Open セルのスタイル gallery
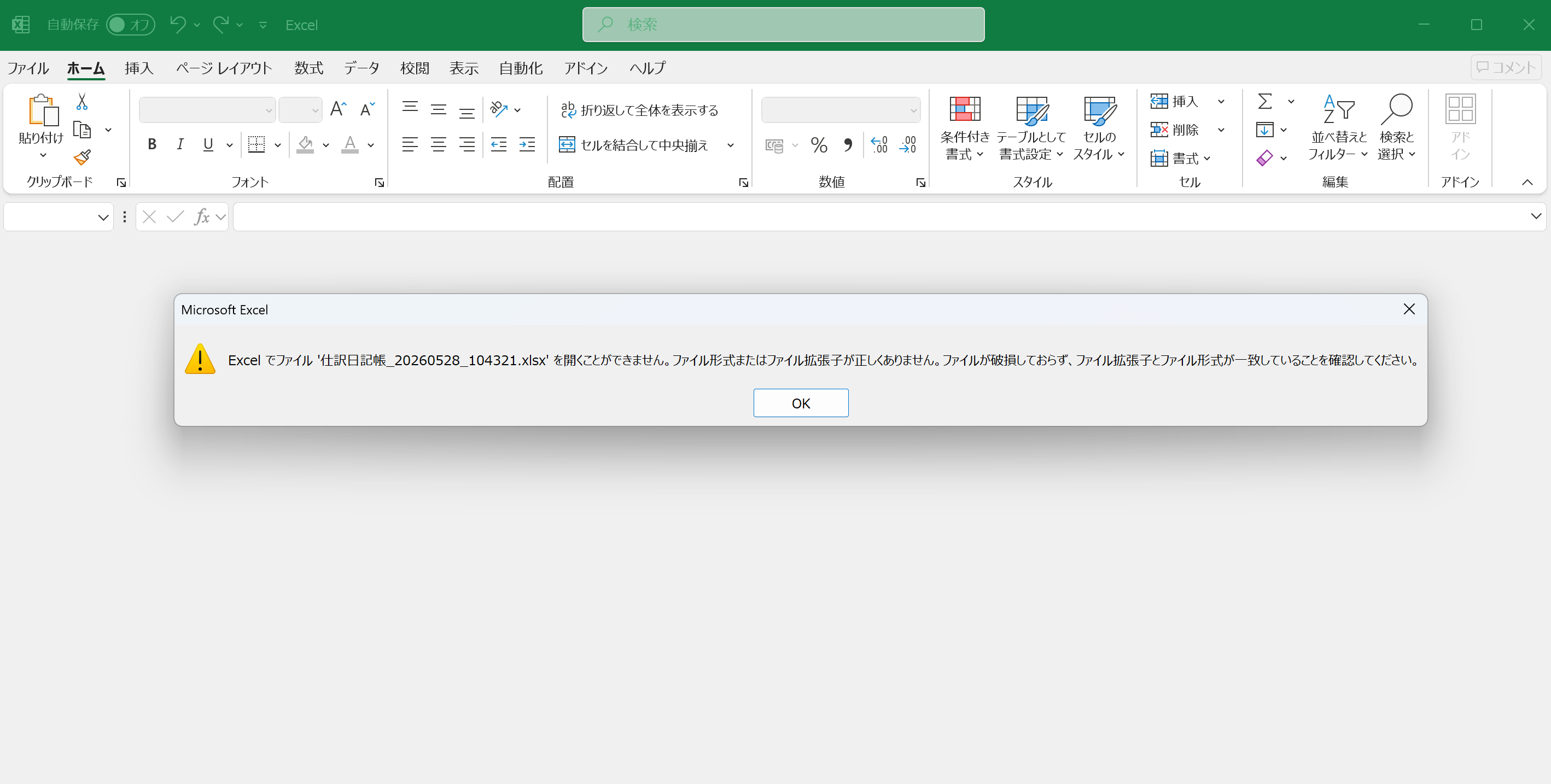The width and height of the screenshot is (1551, 784). 1099,128
